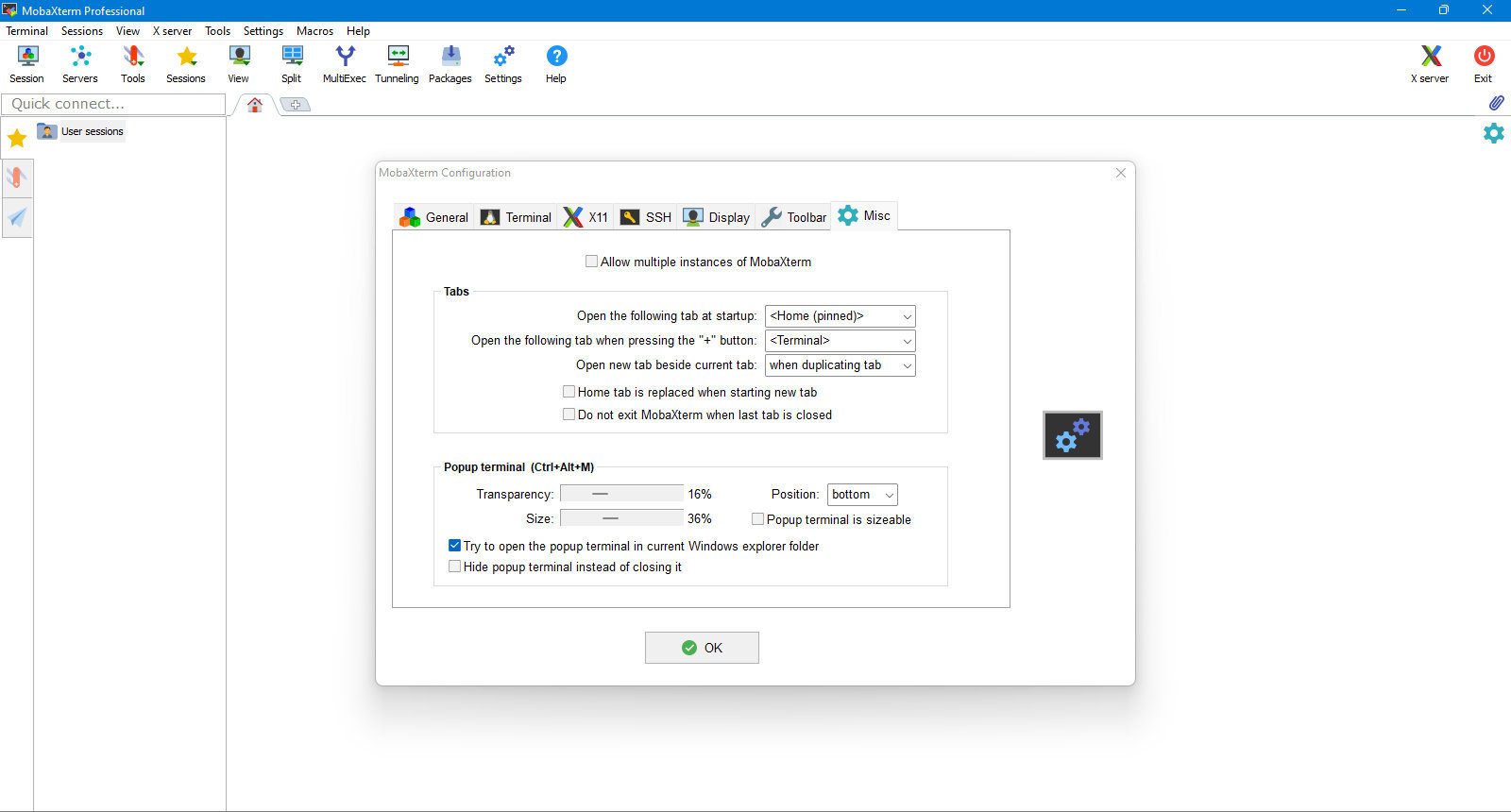The image size is (1511, 812).
Task: Enable Allow multiple instances of MobaXterm
Action: tap(591, 262)
